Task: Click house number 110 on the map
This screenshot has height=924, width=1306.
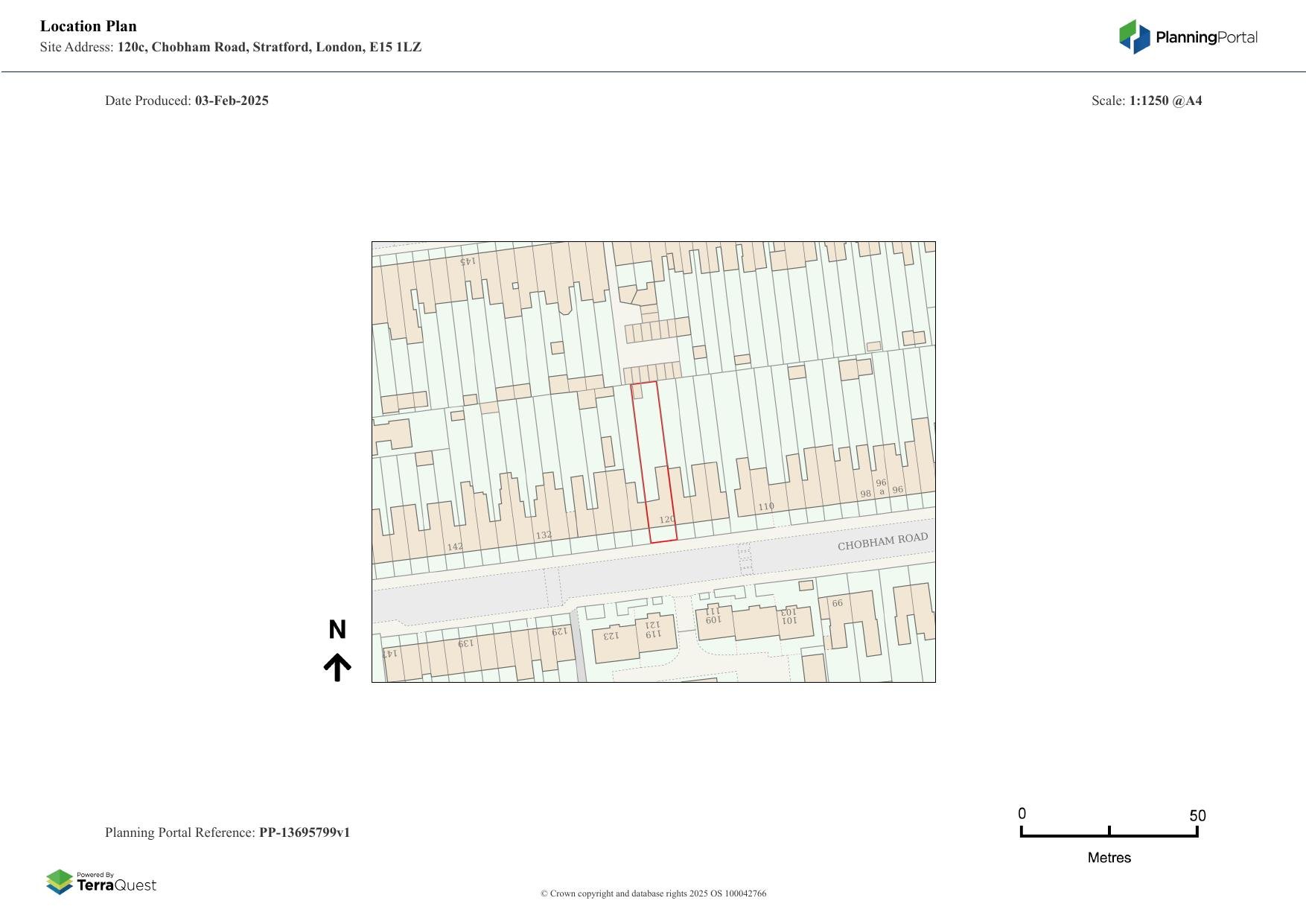Action: tap(765, 507)
